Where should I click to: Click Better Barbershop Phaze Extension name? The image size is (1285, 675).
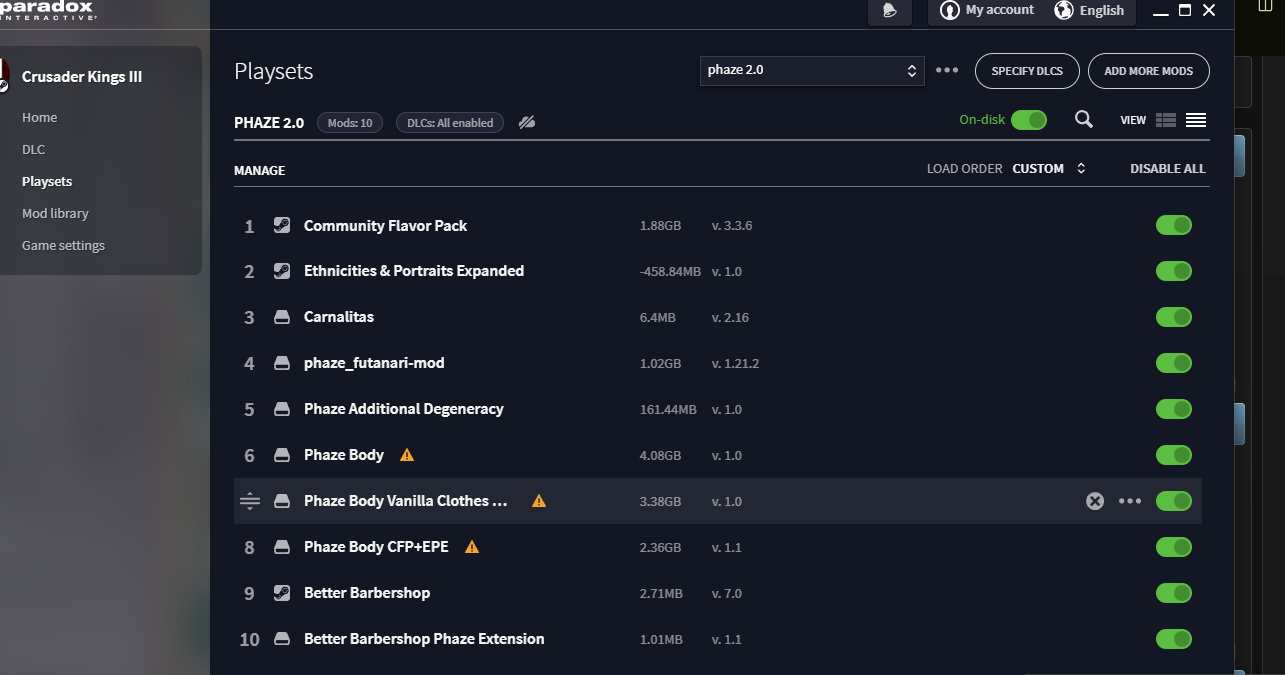pyautogui.click(x=424, y=639)
